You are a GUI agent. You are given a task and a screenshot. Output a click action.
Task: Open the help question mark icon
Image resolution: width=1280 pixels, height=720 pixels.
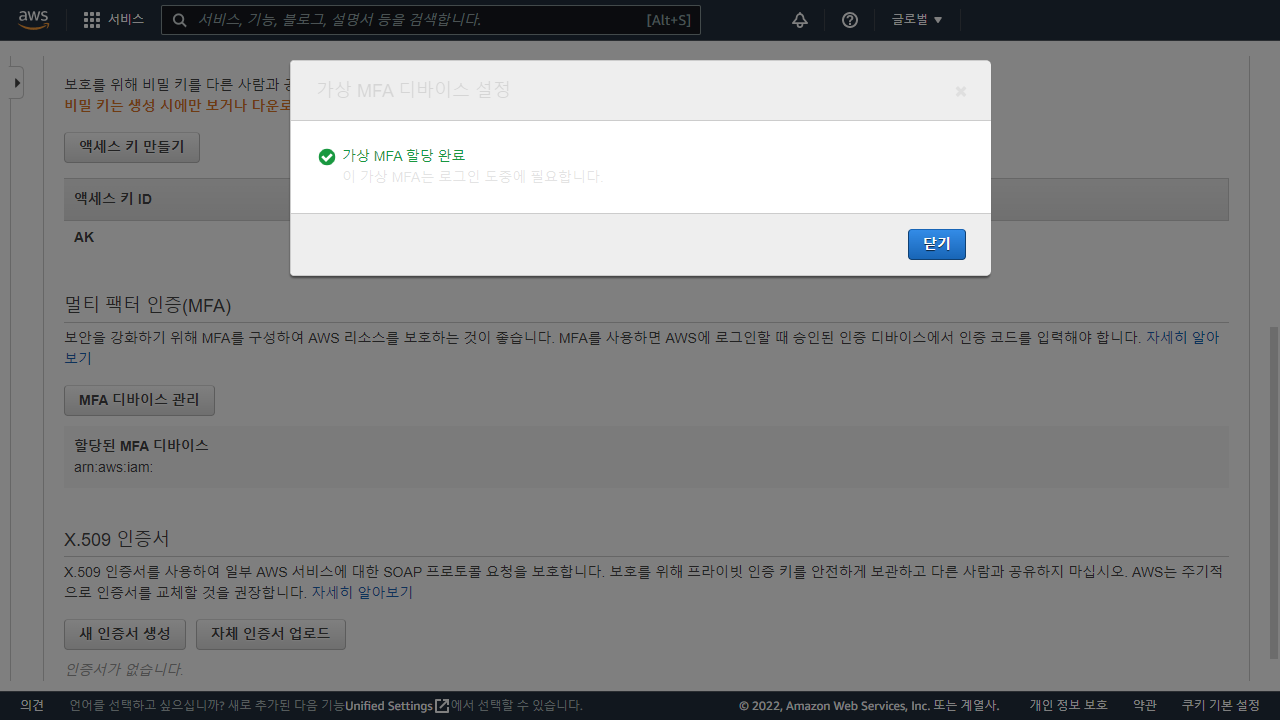(850, 20)
